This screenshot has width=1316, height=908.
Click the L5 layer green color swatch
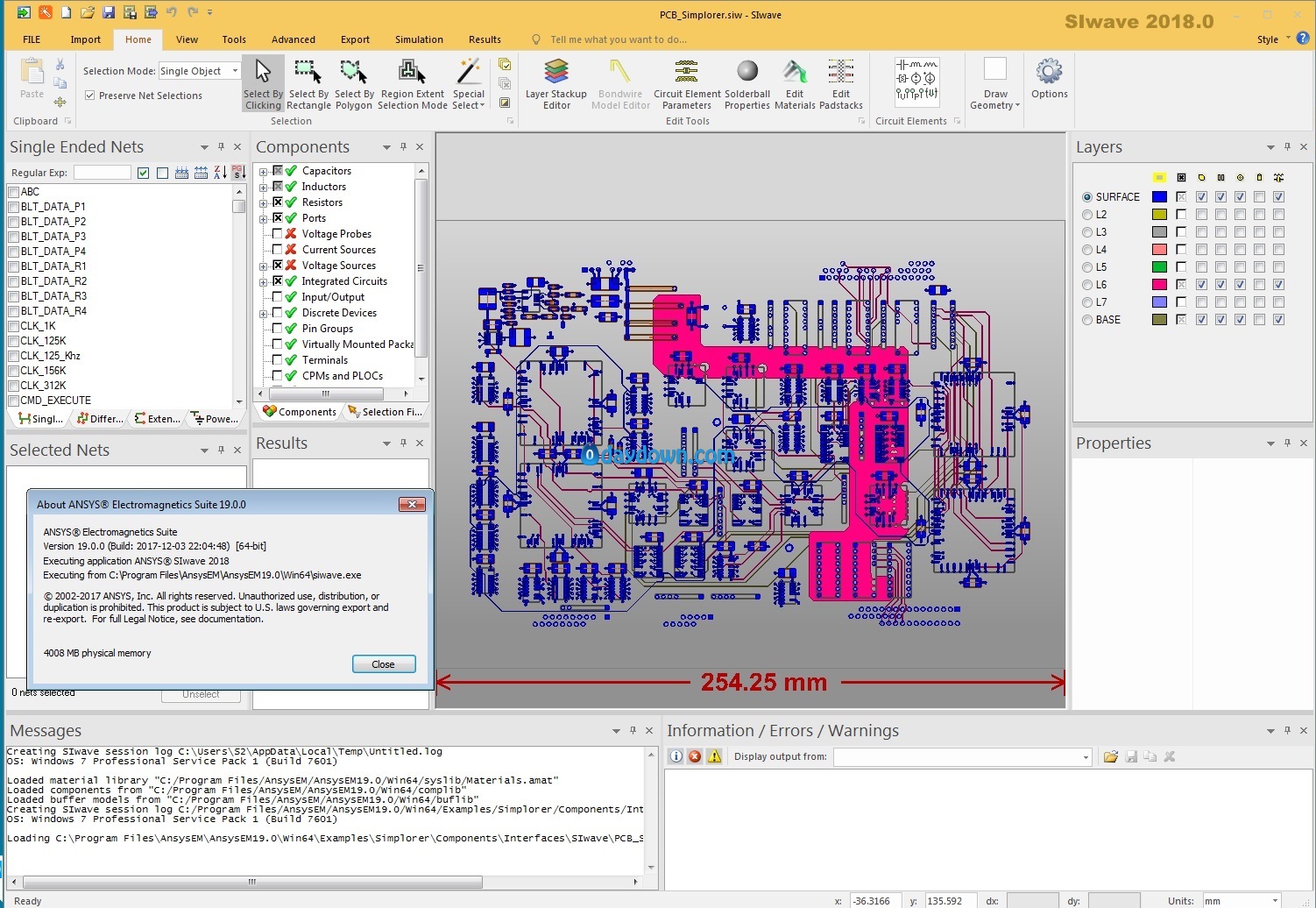(x=1159, y=267)
